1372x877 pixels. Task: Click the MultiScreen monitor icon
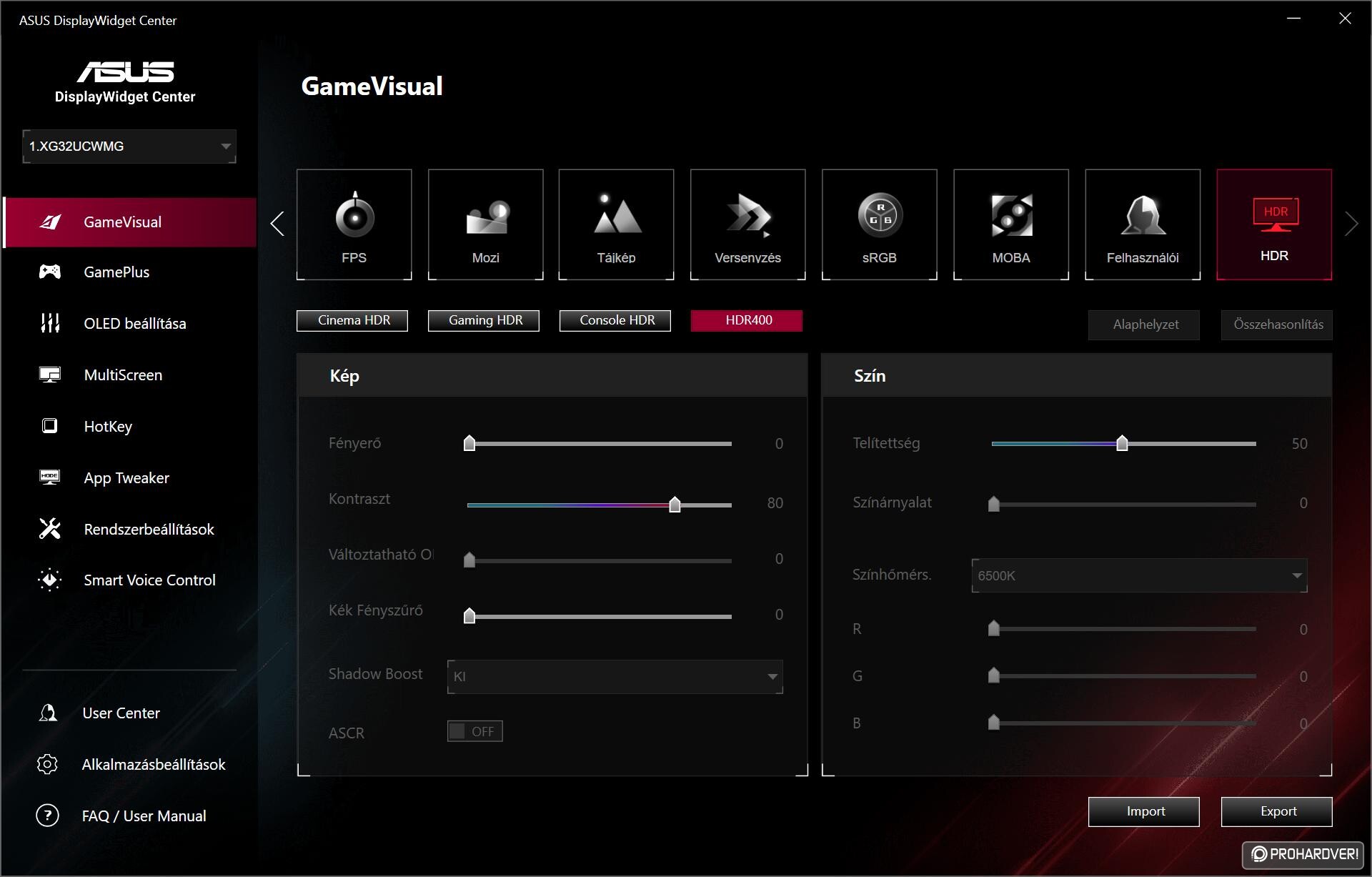point(49,375)
